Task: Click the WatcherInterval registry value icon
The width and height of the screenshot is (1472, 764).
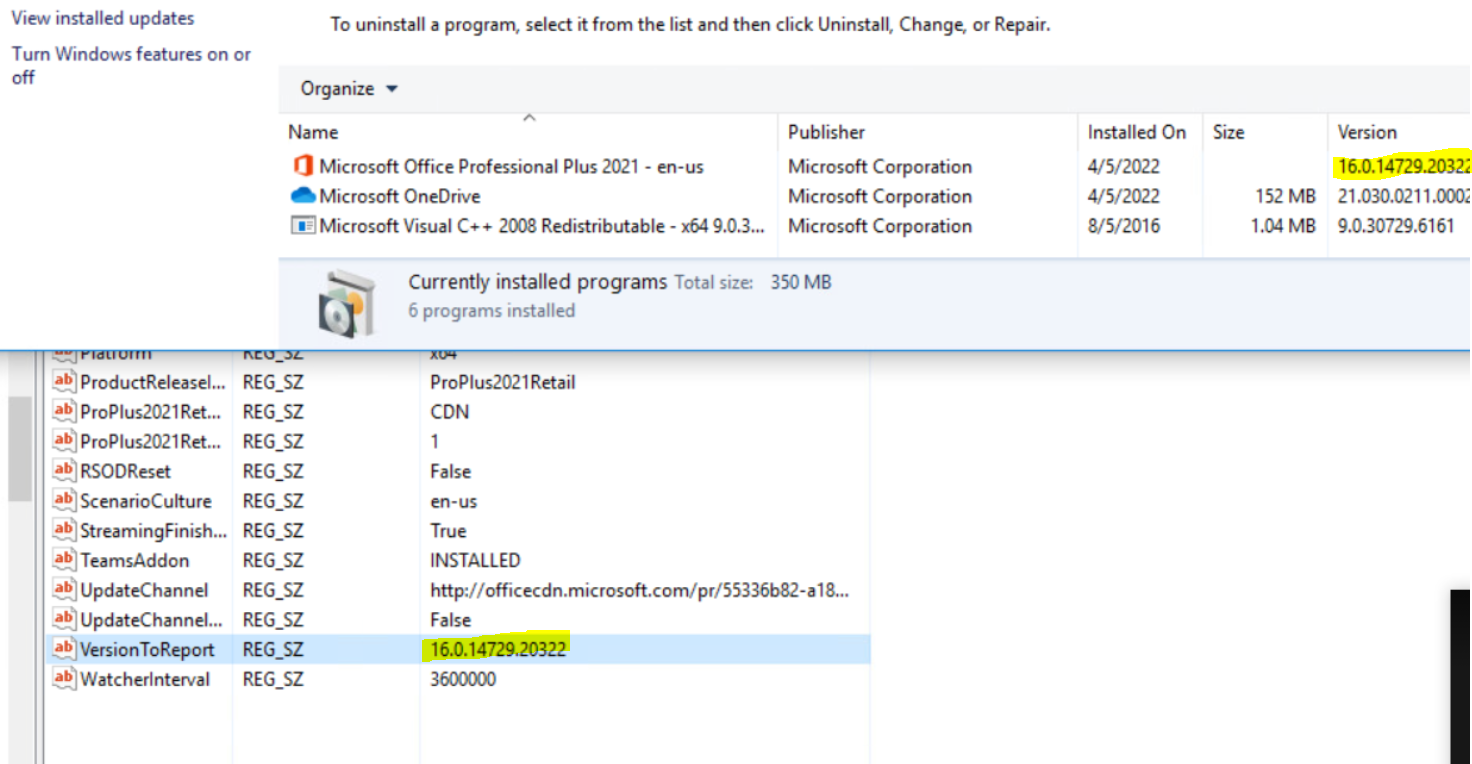Action: 64,679
